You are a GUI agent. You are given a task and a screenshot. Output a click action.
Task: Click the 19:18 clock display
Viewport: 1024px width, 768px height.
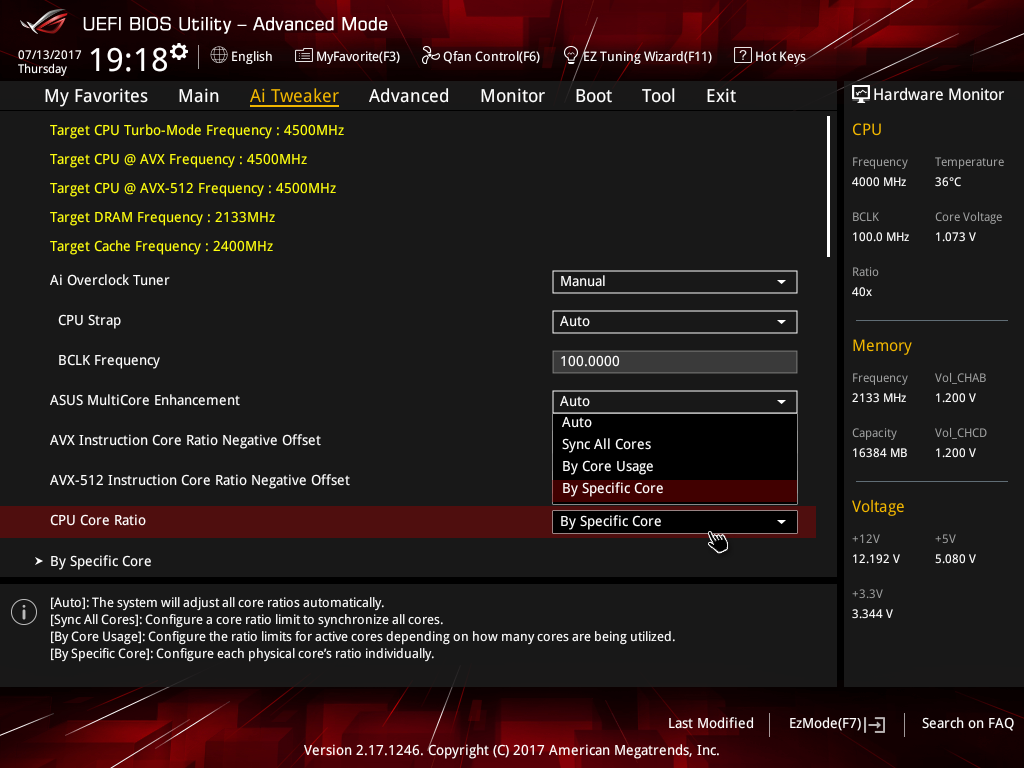pyautogui.click(x=129, y=60)
